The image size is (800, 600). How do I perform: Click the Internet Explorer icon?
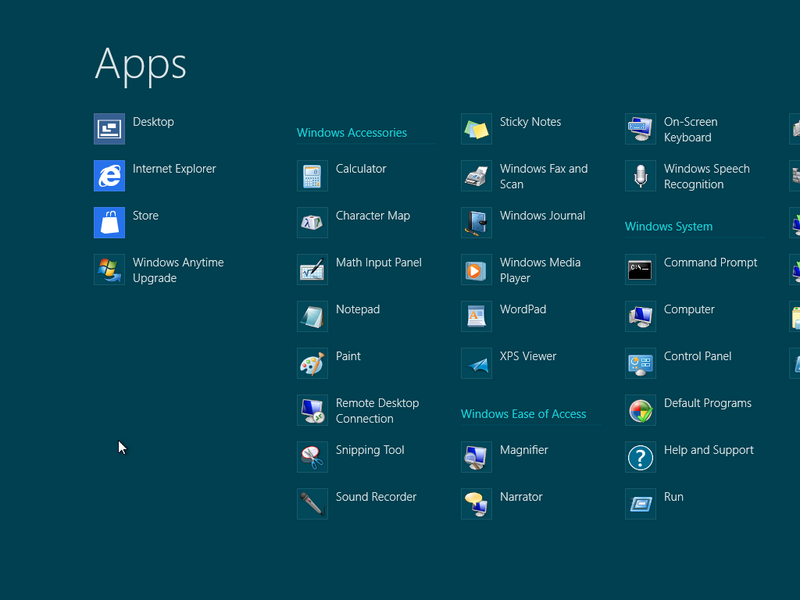(109, 176)
